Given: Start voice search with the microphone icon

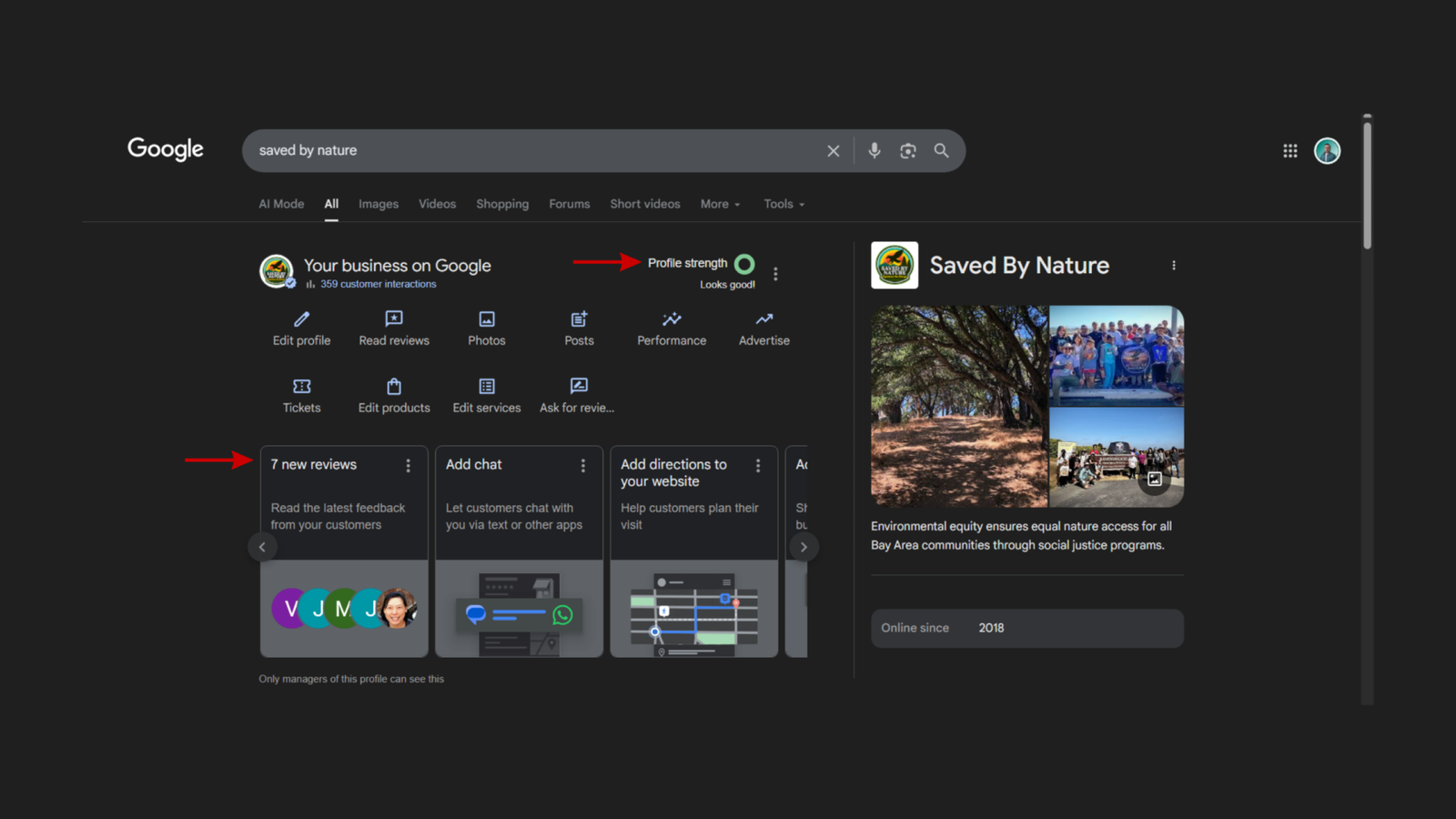Looking at the screenshot, I should pos(874,150).
